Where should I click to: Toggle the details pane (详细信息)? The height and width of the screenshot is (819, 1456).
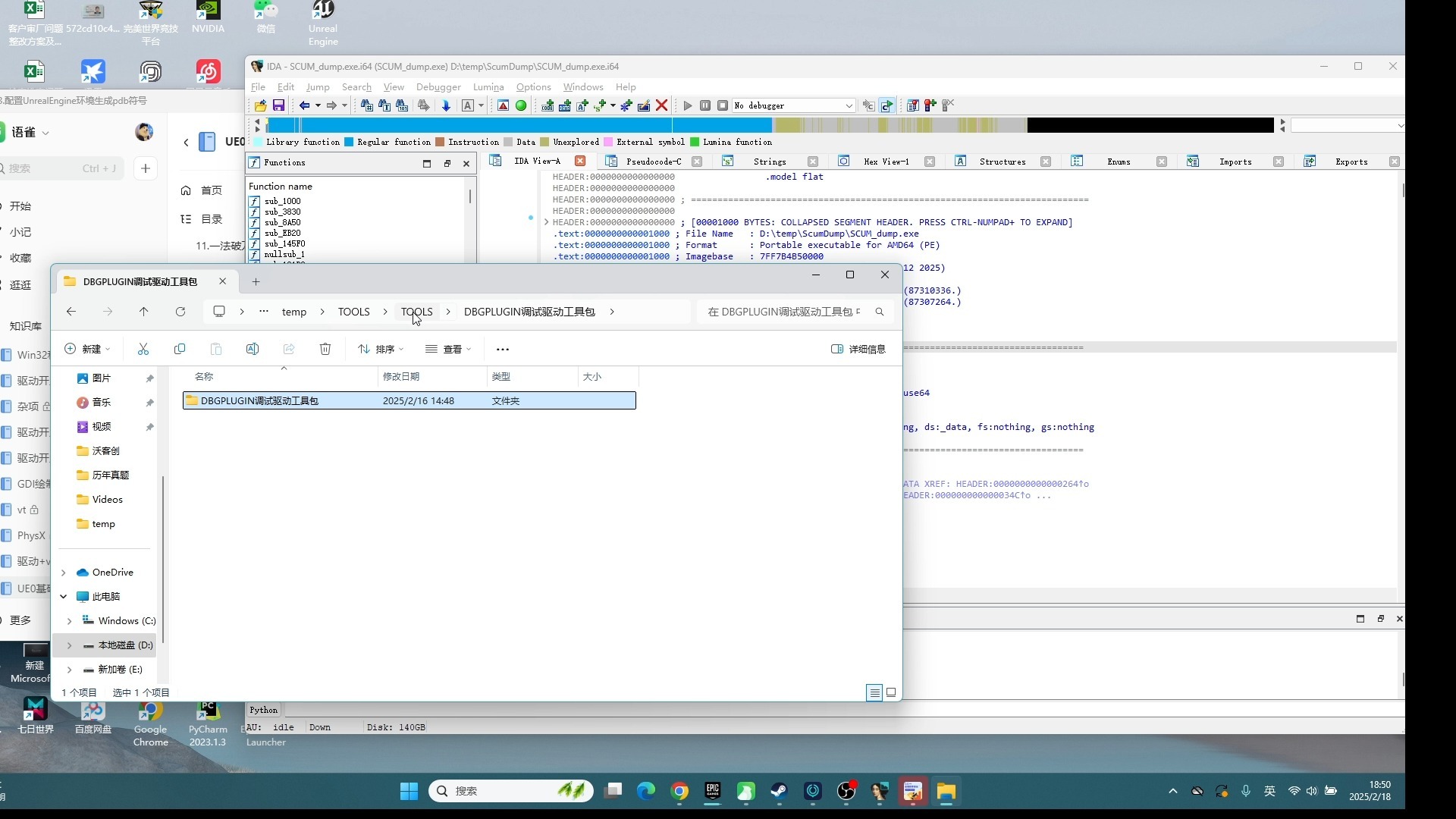pyautogui.click(x=858, y=349)
